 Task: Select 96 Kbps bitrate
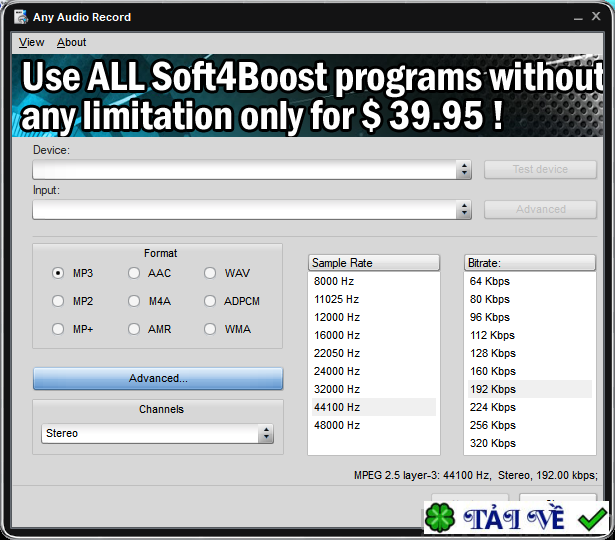[530, 317]
